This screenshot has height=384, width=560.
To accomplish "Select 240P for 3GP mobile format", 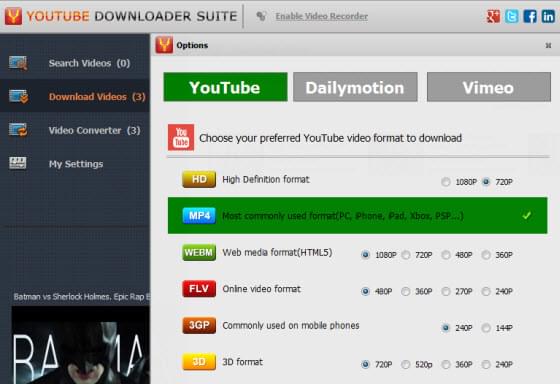I will [445, 328].
